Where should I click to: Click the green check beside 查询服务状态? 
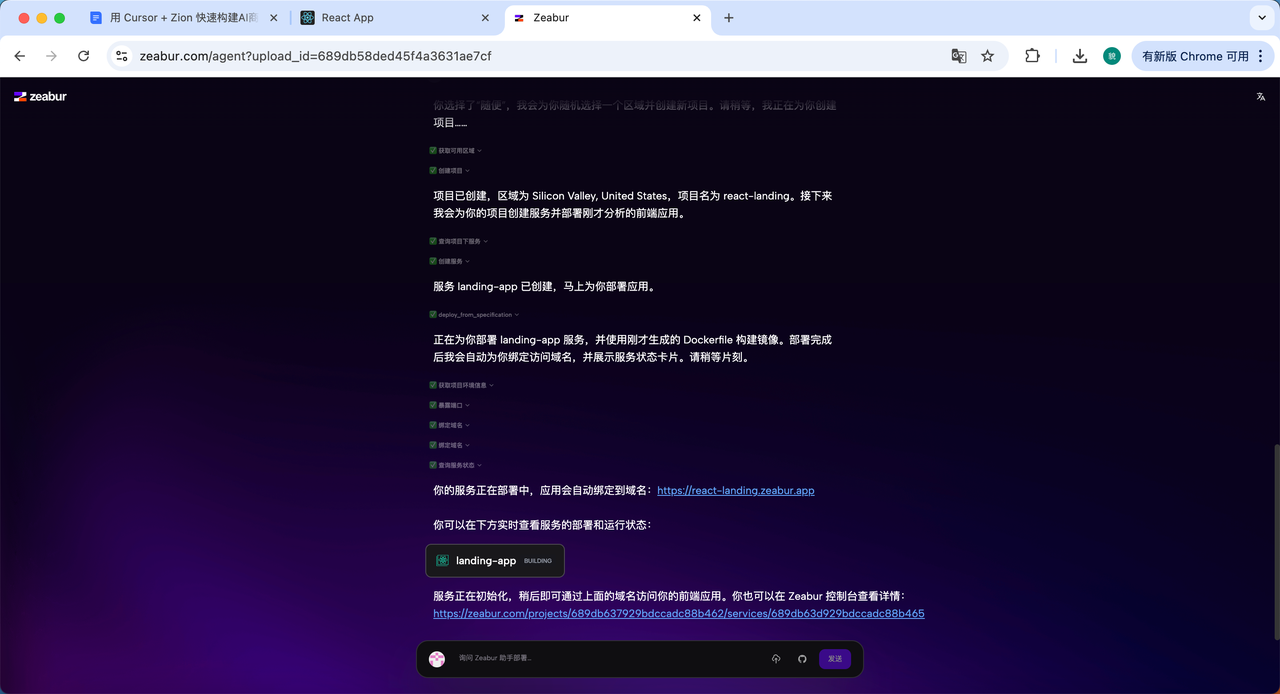[x=433, y=465]
